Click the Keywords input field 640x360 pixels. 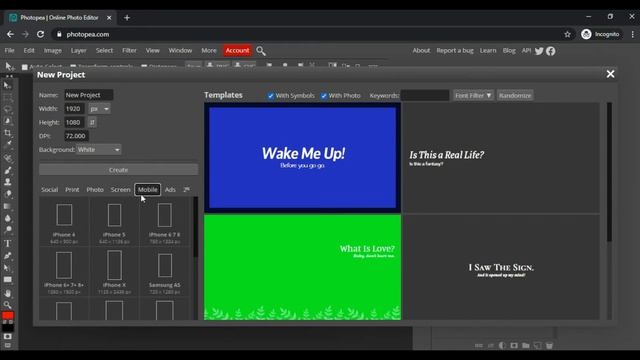(x=425, y=96)
